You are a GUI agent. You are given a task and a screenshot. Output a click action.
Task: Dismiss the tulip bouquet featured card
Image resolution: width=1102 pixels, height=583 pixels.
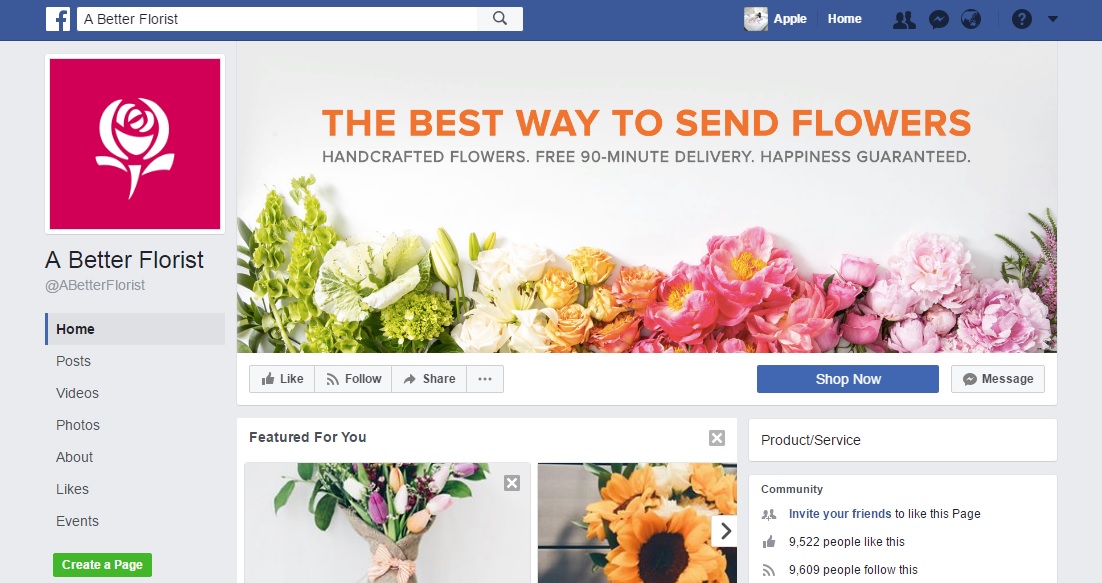(512, 483)
